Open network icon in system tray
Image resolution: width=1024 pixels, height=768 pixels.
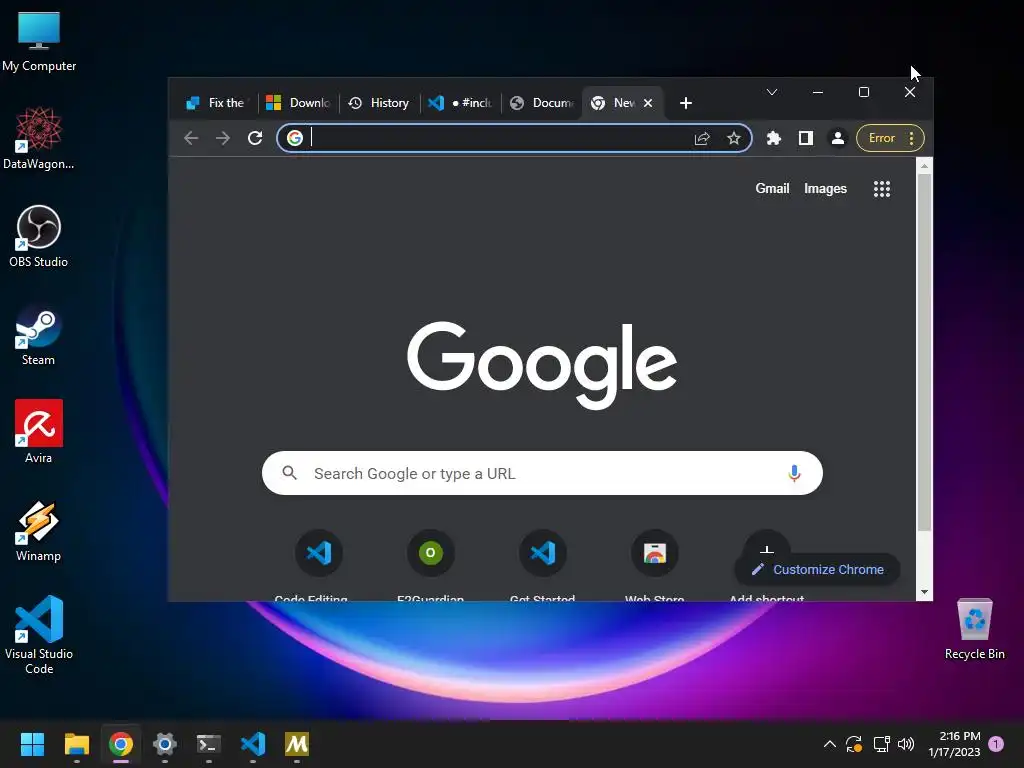coord(882,744)
